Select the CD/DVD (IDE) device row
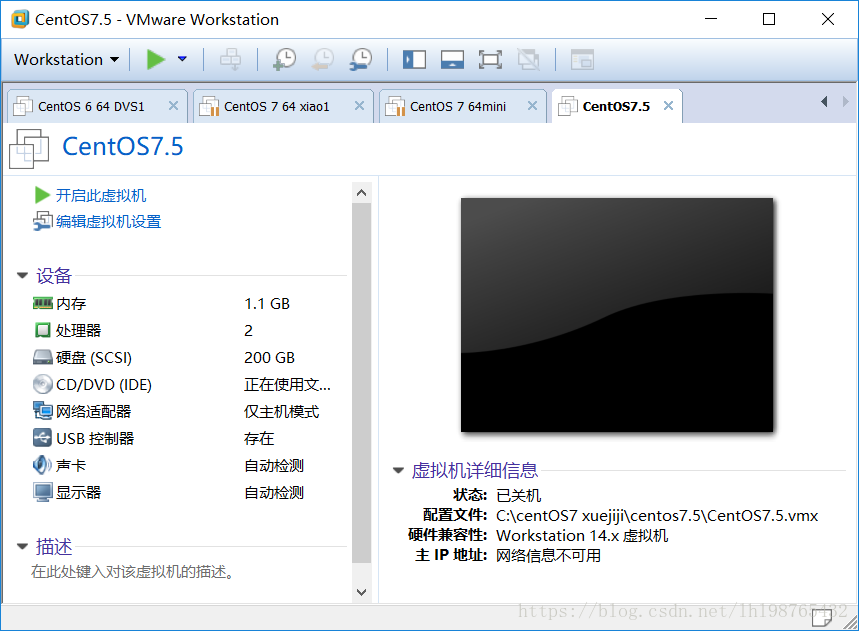 pos(189,385)
